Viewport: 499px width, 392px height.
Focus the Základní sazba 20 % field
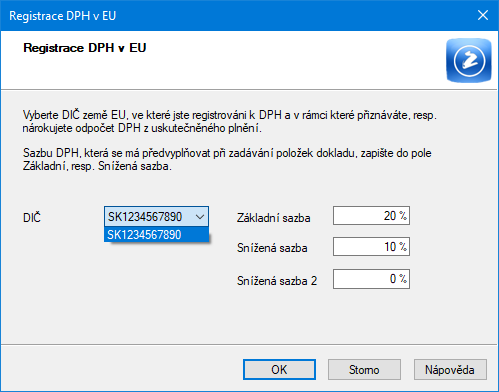click(371, 216)
